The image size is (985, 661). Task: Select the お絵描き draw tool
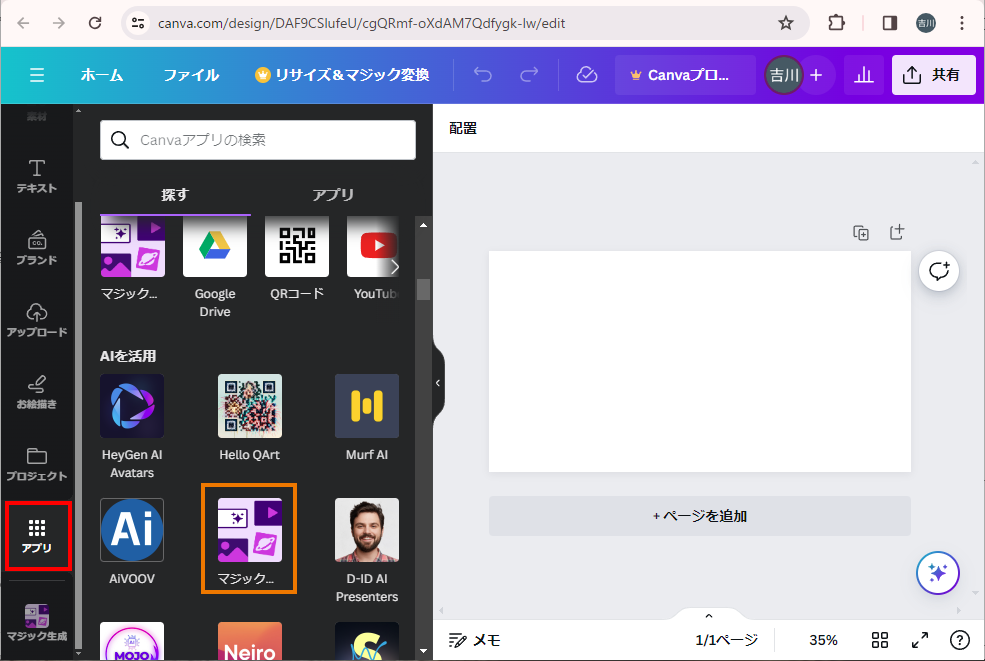tap(37, 392)
